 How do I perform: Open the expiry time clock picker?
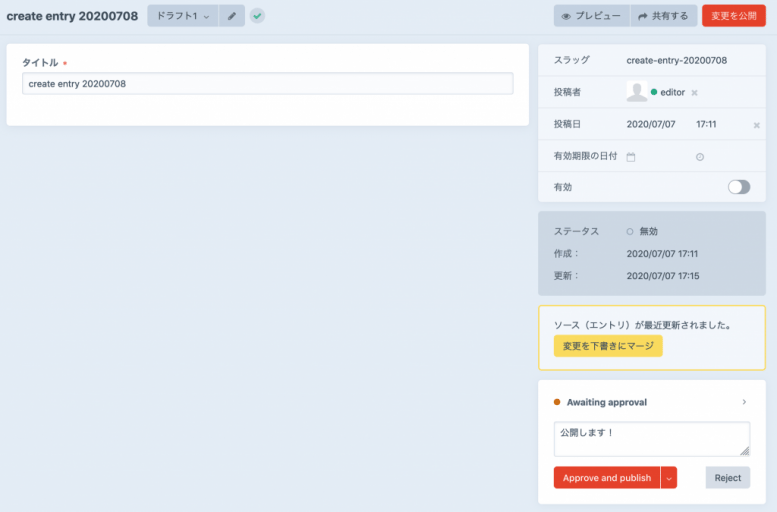(x=699, y=157)
